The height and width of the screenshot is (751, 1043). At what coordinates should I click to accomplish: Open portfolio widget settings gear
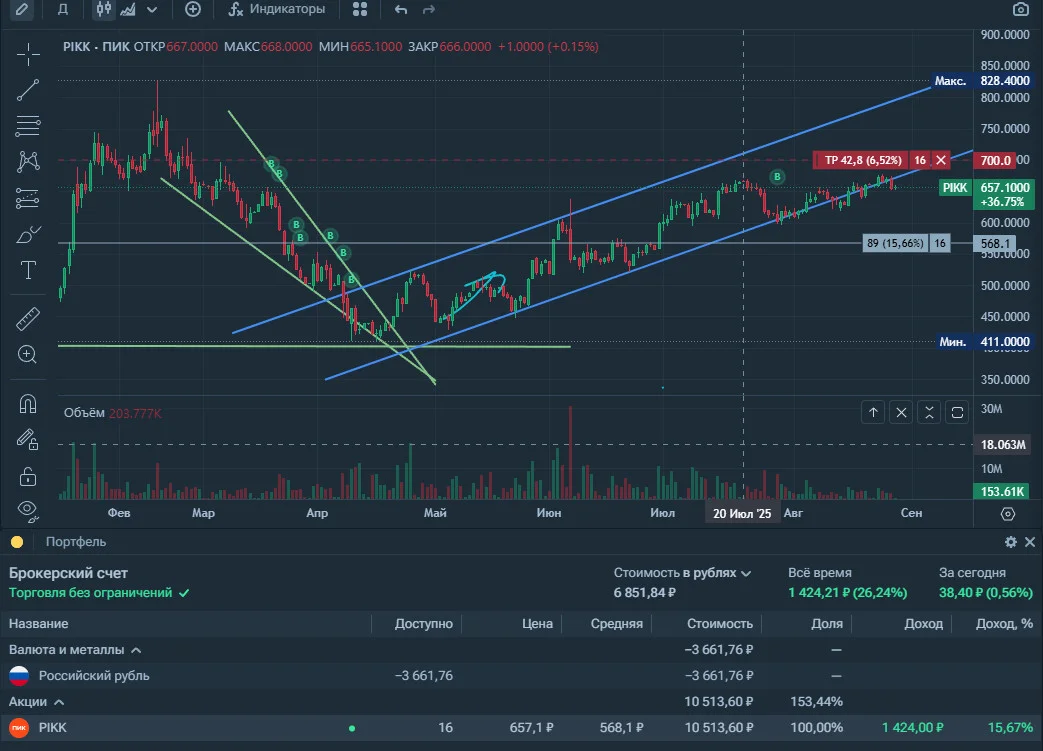(x=1010, y=542)
